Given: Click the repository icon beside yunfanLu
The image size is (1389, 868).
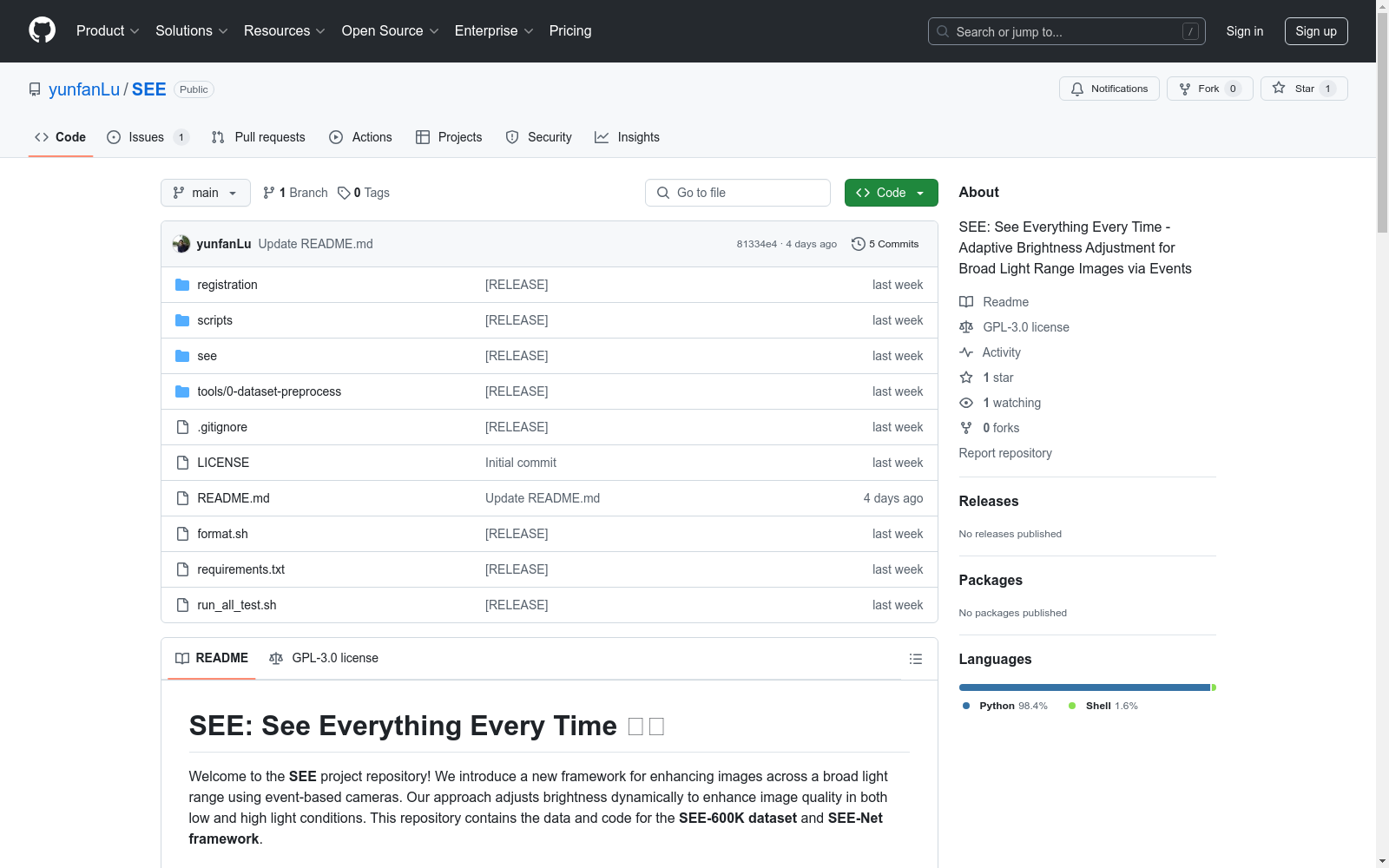Looking at the screenshot, I should pyautogui.click(x=35, y=89).
